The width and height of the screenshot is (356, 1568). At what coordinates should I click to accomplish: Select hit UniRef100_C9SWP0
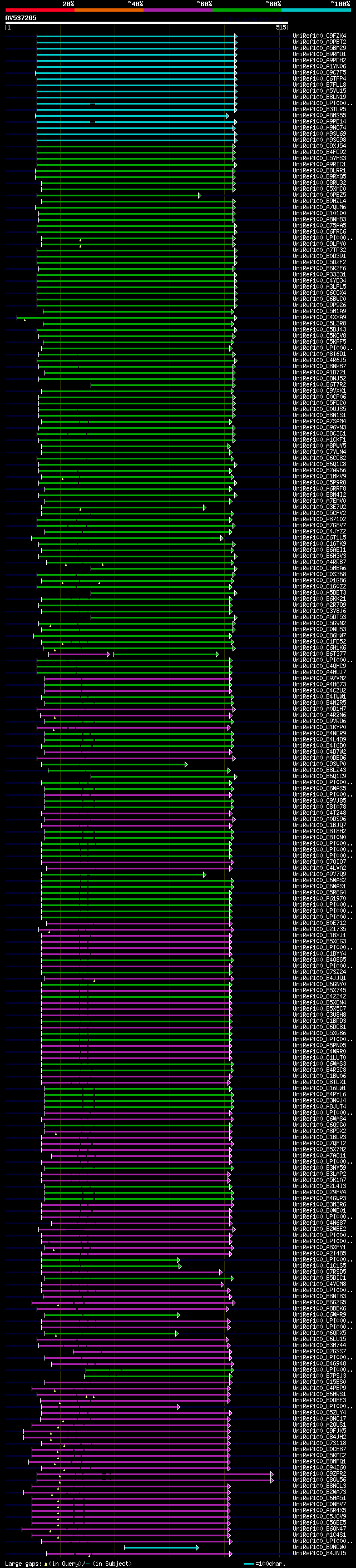(319, 764)
